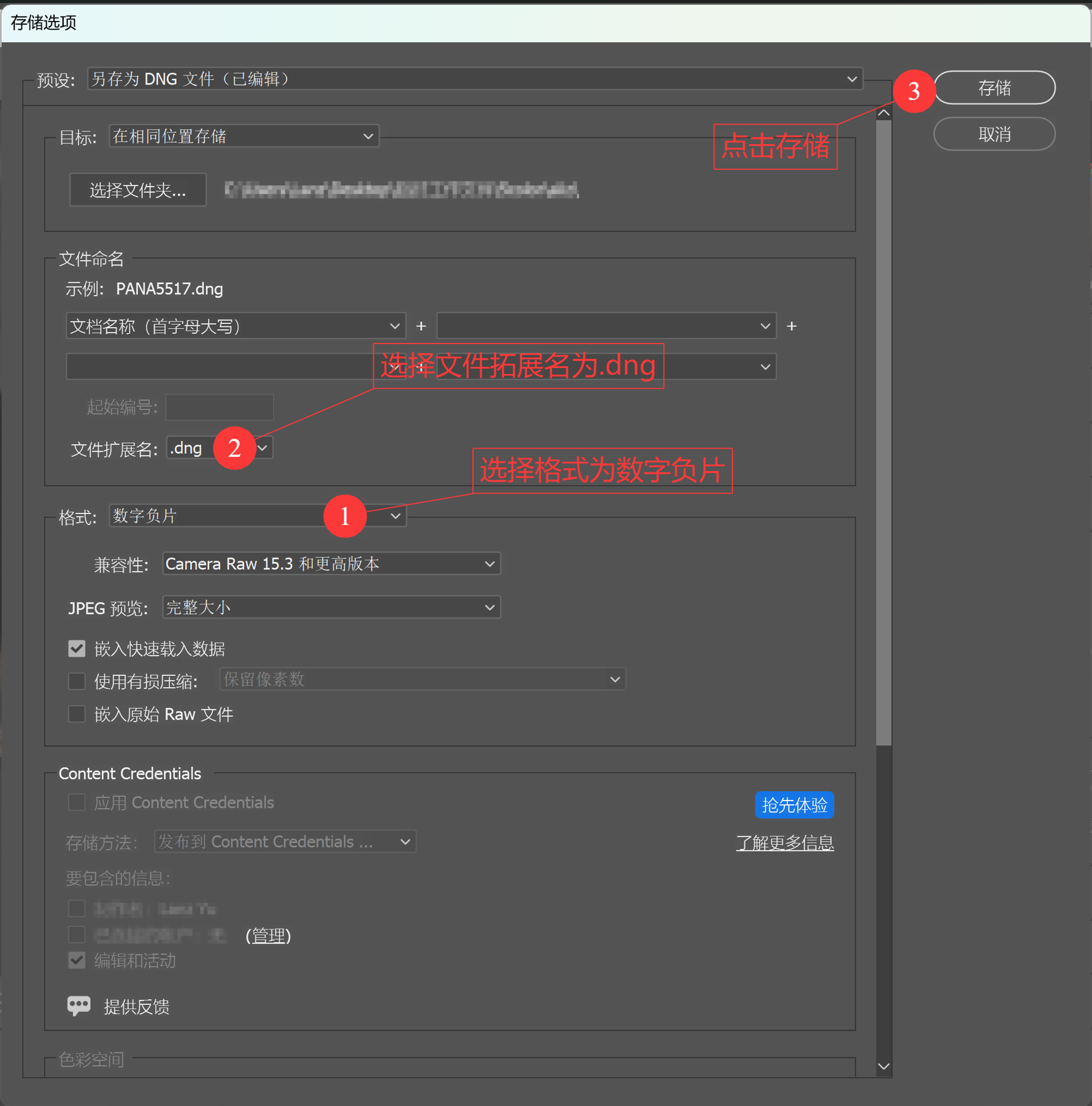Click the scroll-up arrow of the options panel
This screenshot has height=1106, width=1092.
click(x=883, y=113)
